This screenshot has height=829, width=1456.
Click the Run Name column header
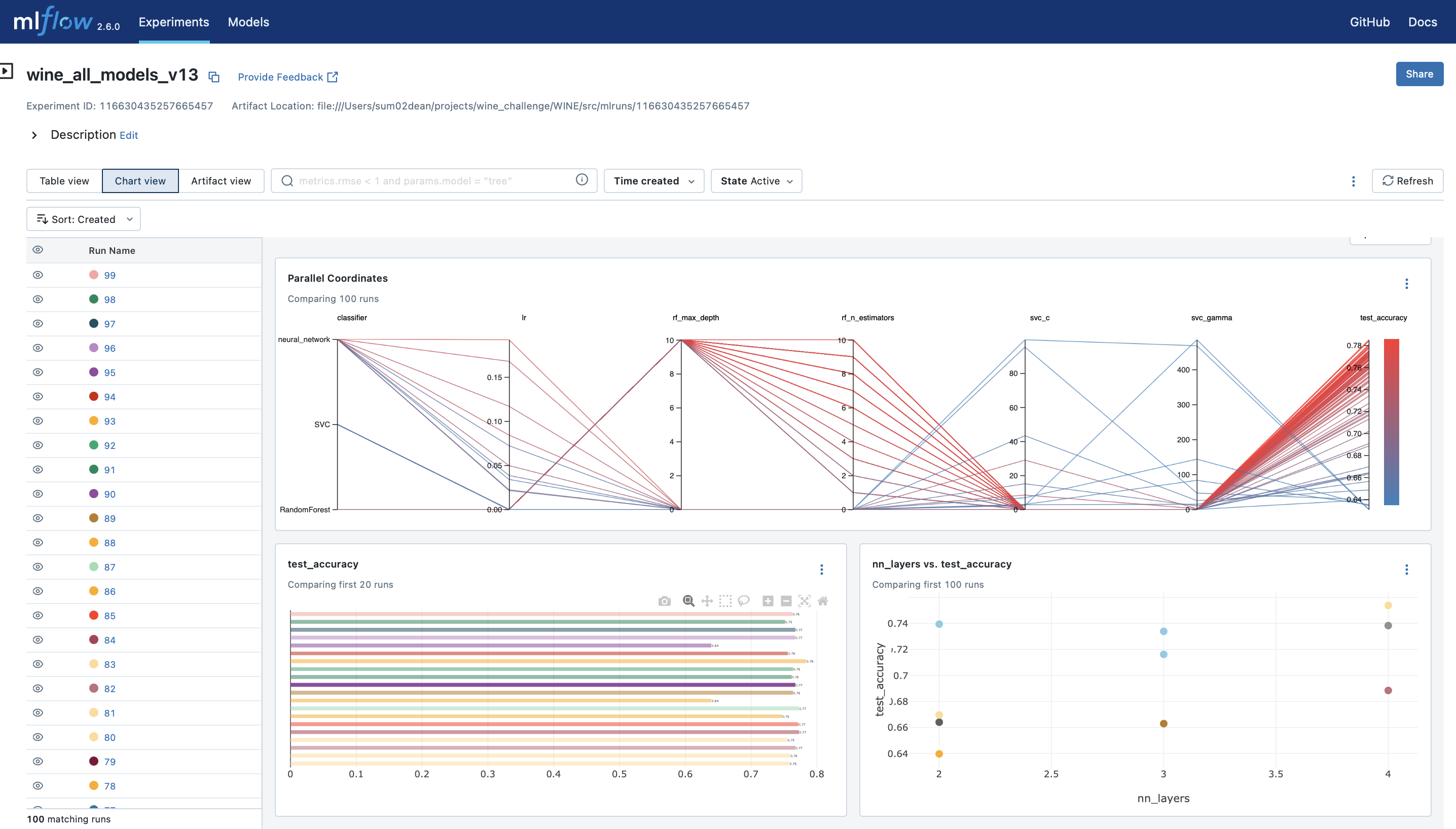pyautogui.click(x=112, y=250)
